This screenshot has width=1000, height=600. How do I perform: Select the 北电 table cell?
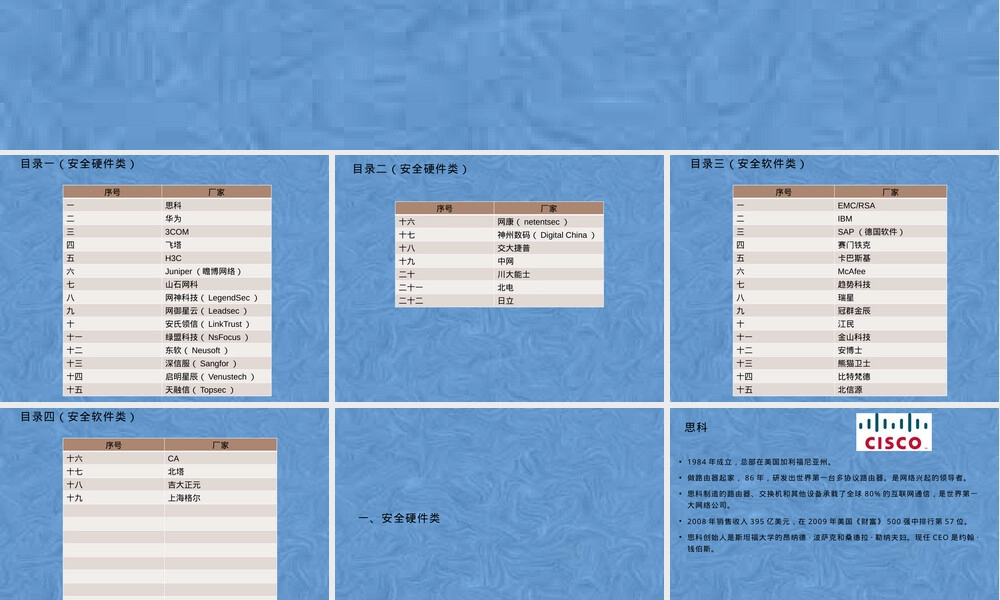pos(548,288)
